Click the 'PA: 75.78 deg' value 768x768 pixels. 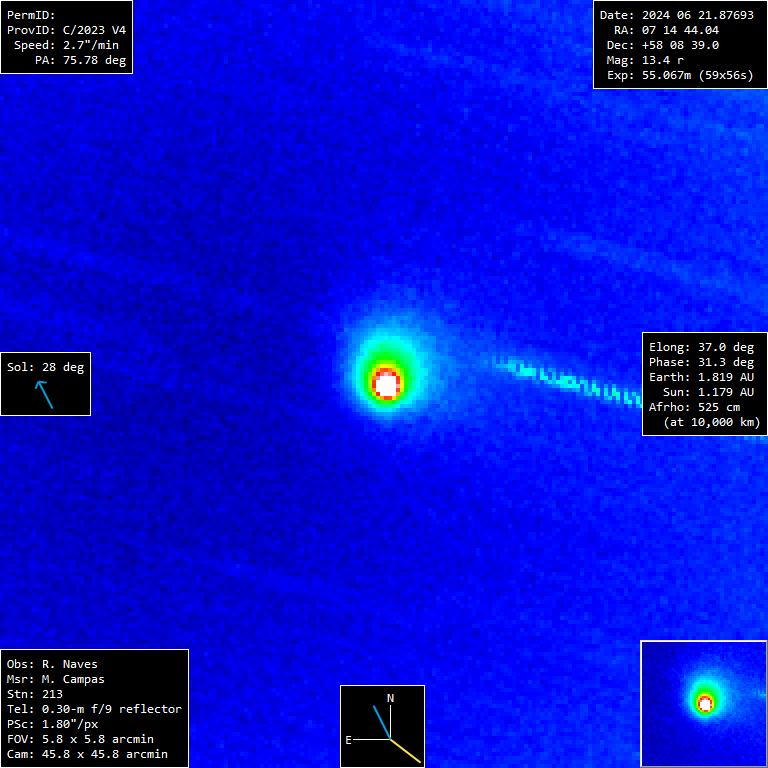point(80,60)
